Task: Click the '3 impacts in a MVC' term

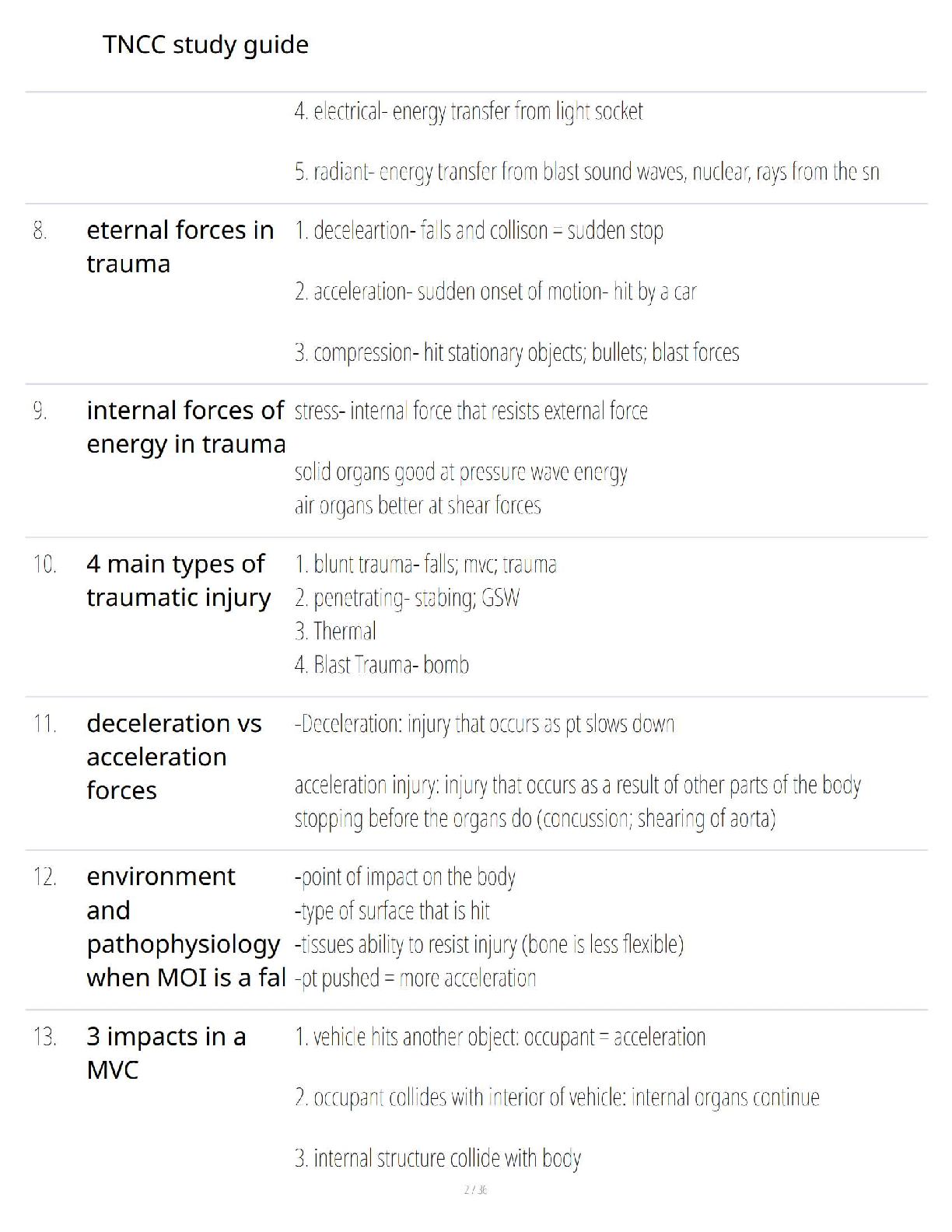Action: (x=166, y=1053)
